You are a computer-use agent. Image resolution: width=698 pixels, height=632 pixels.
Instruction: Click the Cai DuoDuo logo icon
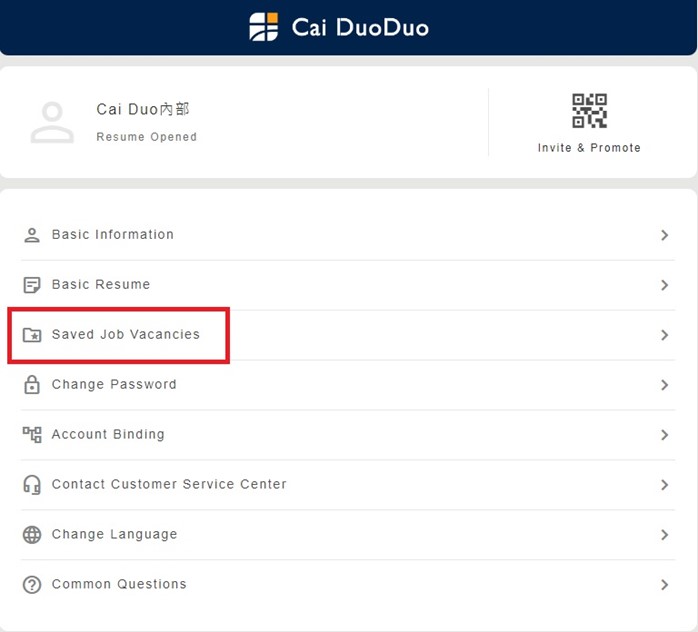click(x=264, y=27)
